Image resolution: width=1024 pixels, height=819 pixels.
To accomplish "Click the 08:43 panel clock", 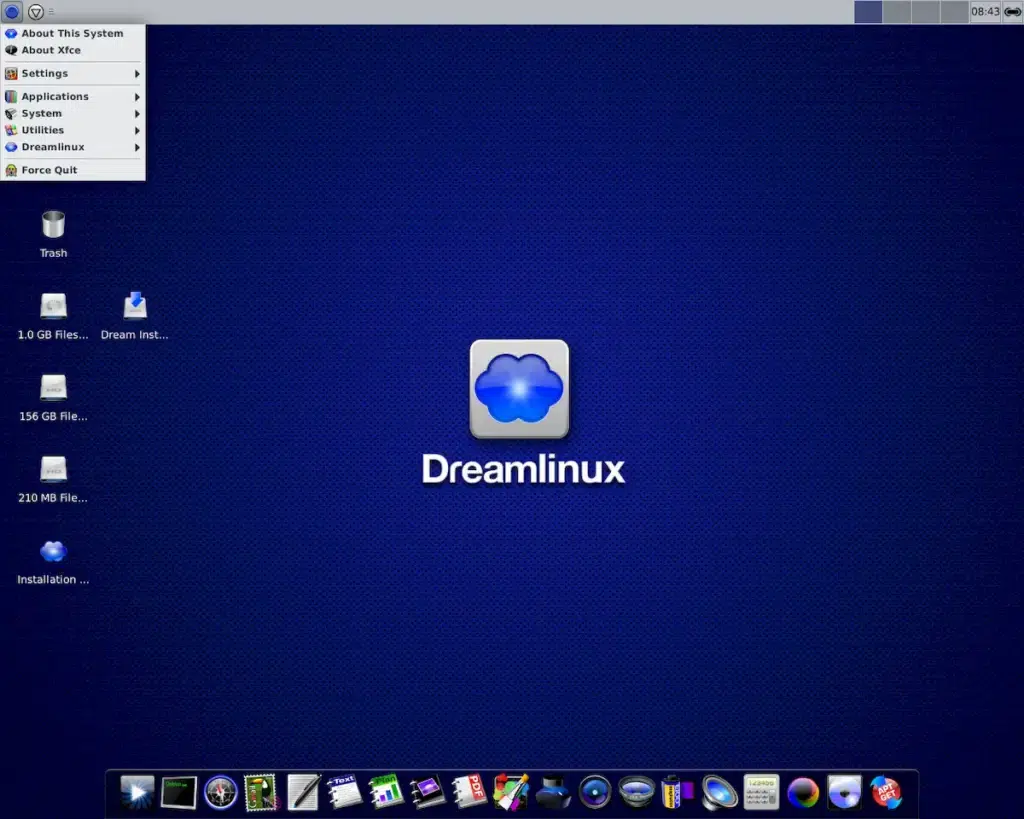I will point(985,12).
